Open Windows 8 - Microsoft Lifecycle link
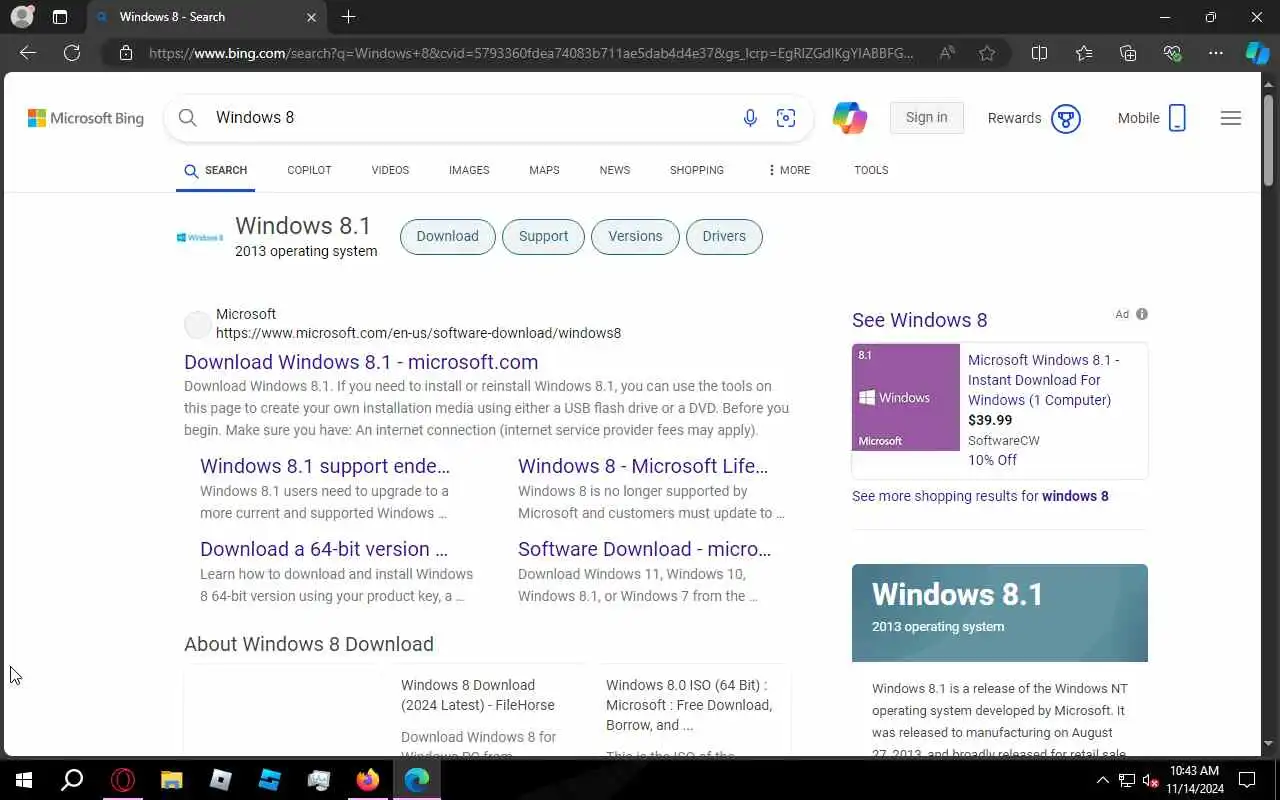 pos(643,466)
